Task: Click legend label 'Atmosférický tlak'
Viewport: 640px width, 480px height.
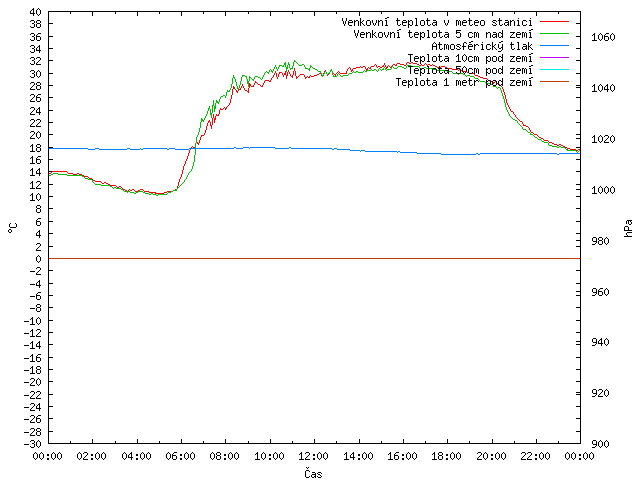Action: click(x=482, y=46)
